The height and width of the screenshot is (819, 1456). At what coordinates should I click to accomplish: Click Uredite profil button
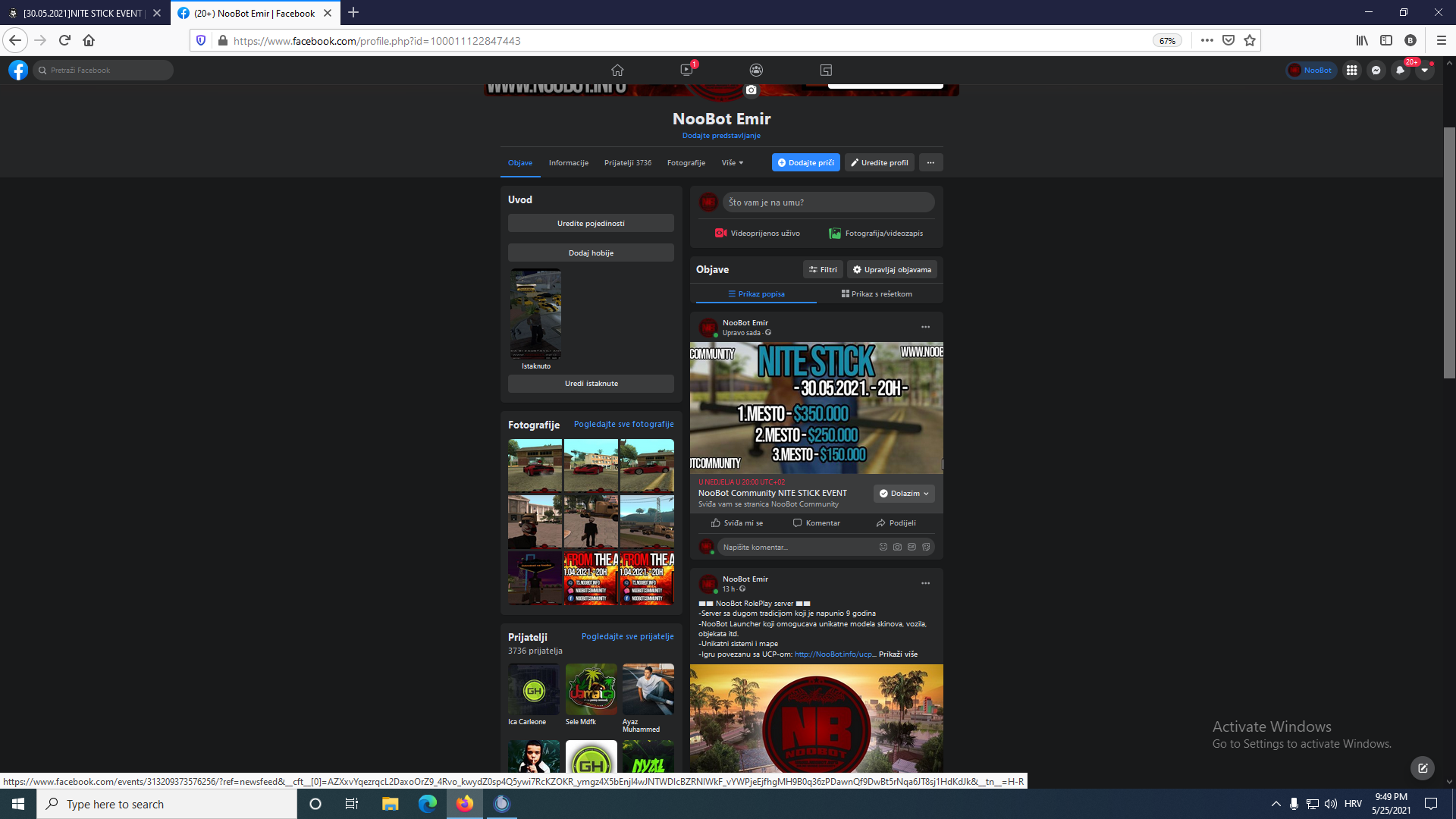[880, 163]
